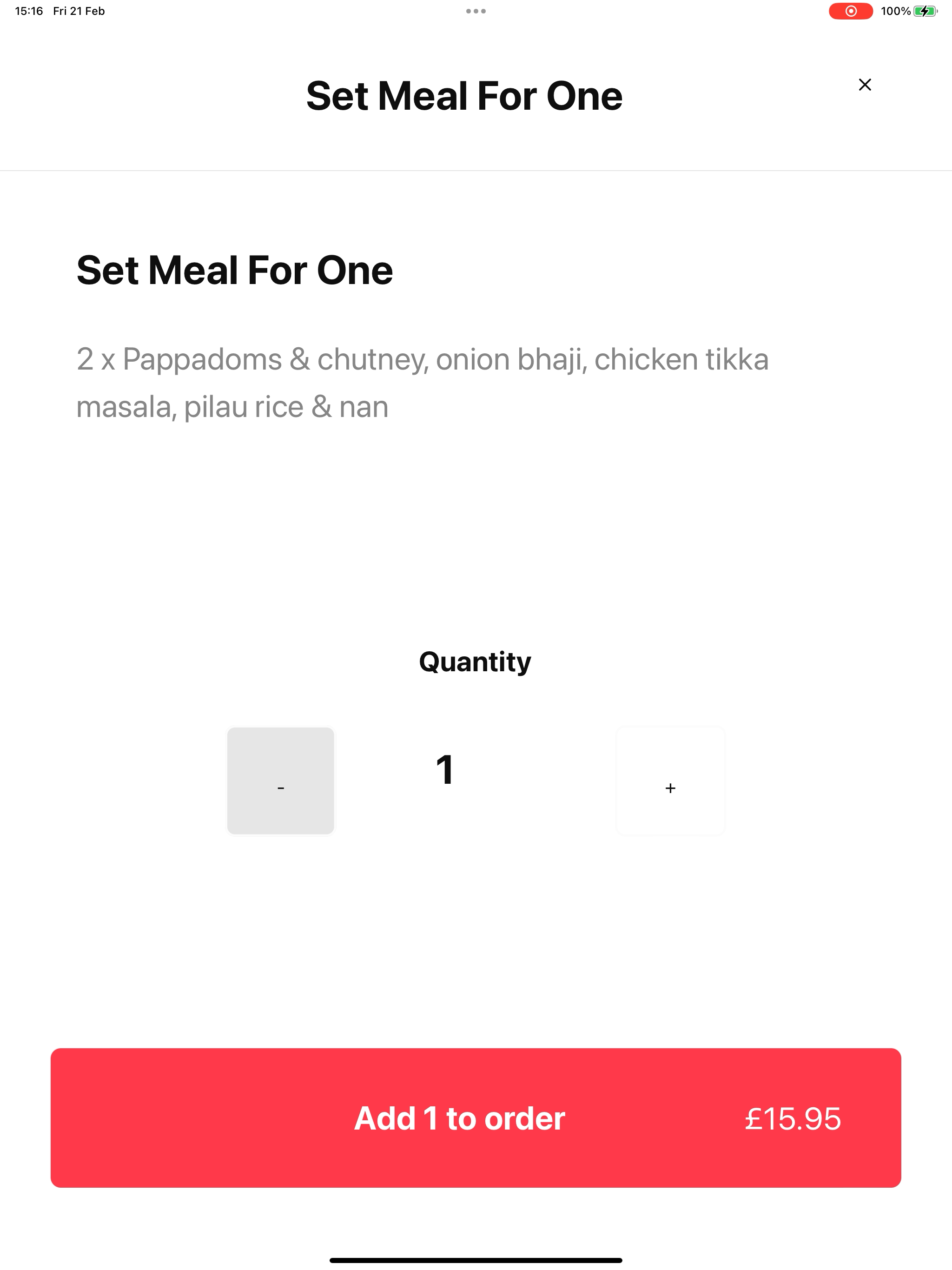Tap the 100% battery percentage text
The image size is (952, 1270).
tap(895, 11)
